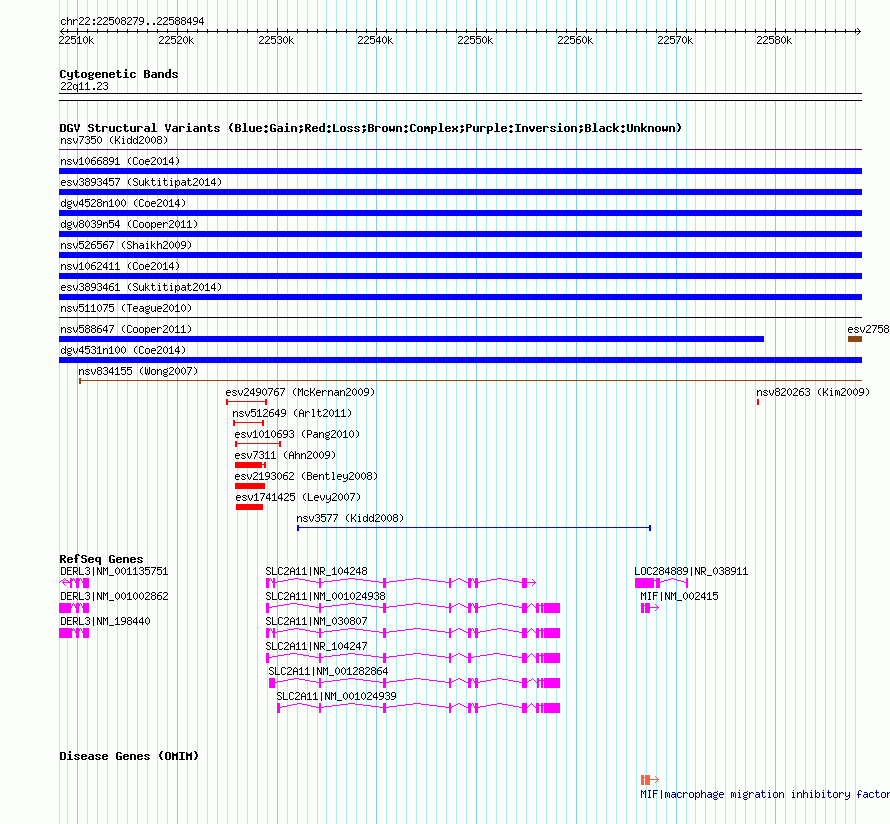The height and width of the screenshot is (824, 890).
Task: Select the MIF|NM_002415 transcript label
Action: pyautogui.click(x=679, y=596)
